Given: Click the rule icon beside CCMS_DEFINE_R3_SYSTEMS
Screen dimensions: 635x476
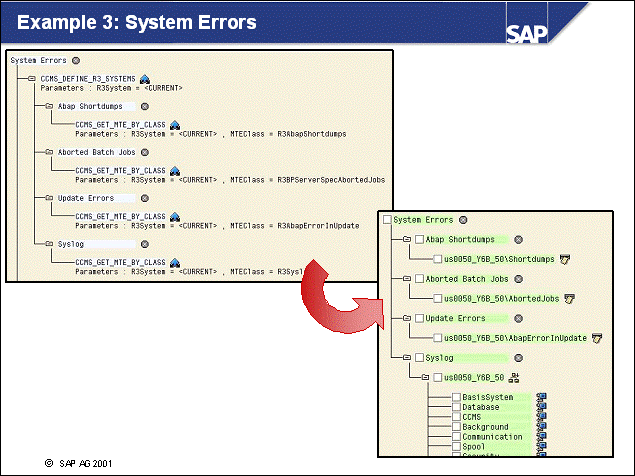Looking at the screenshot, I should pyautogui.click(x=145, y=78).
